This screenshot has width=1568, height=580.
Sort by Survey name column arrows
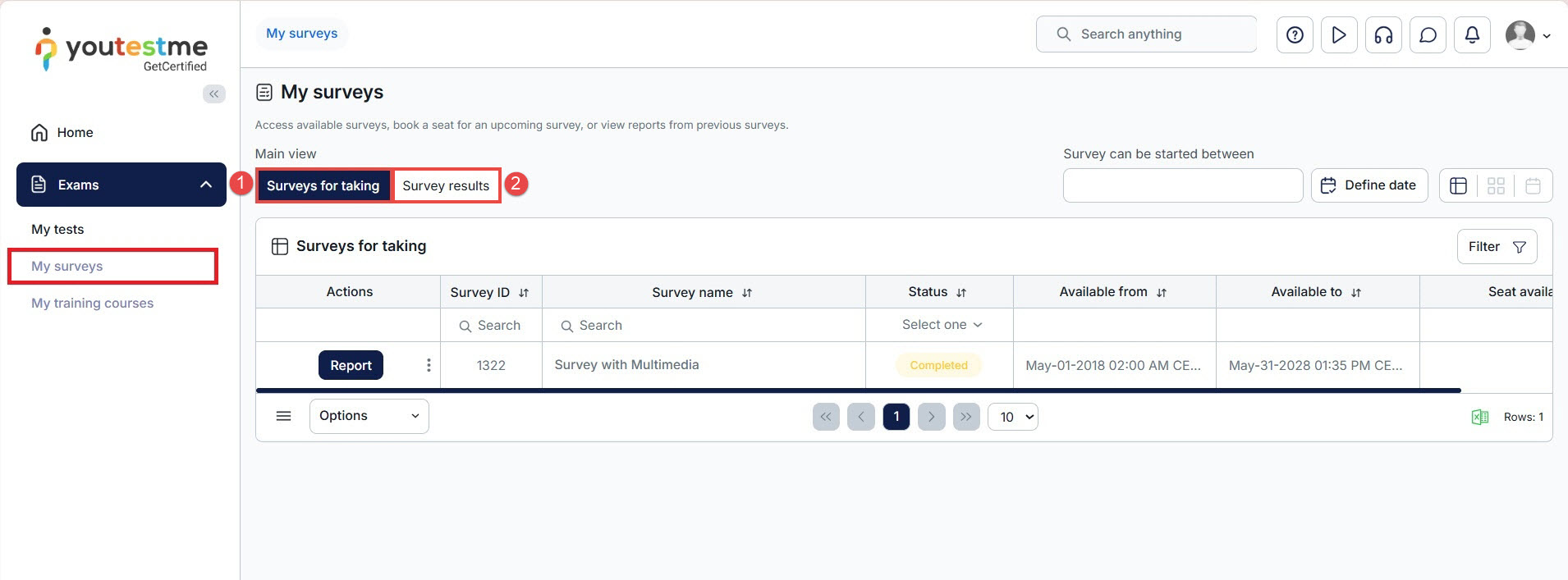(747, 293)
